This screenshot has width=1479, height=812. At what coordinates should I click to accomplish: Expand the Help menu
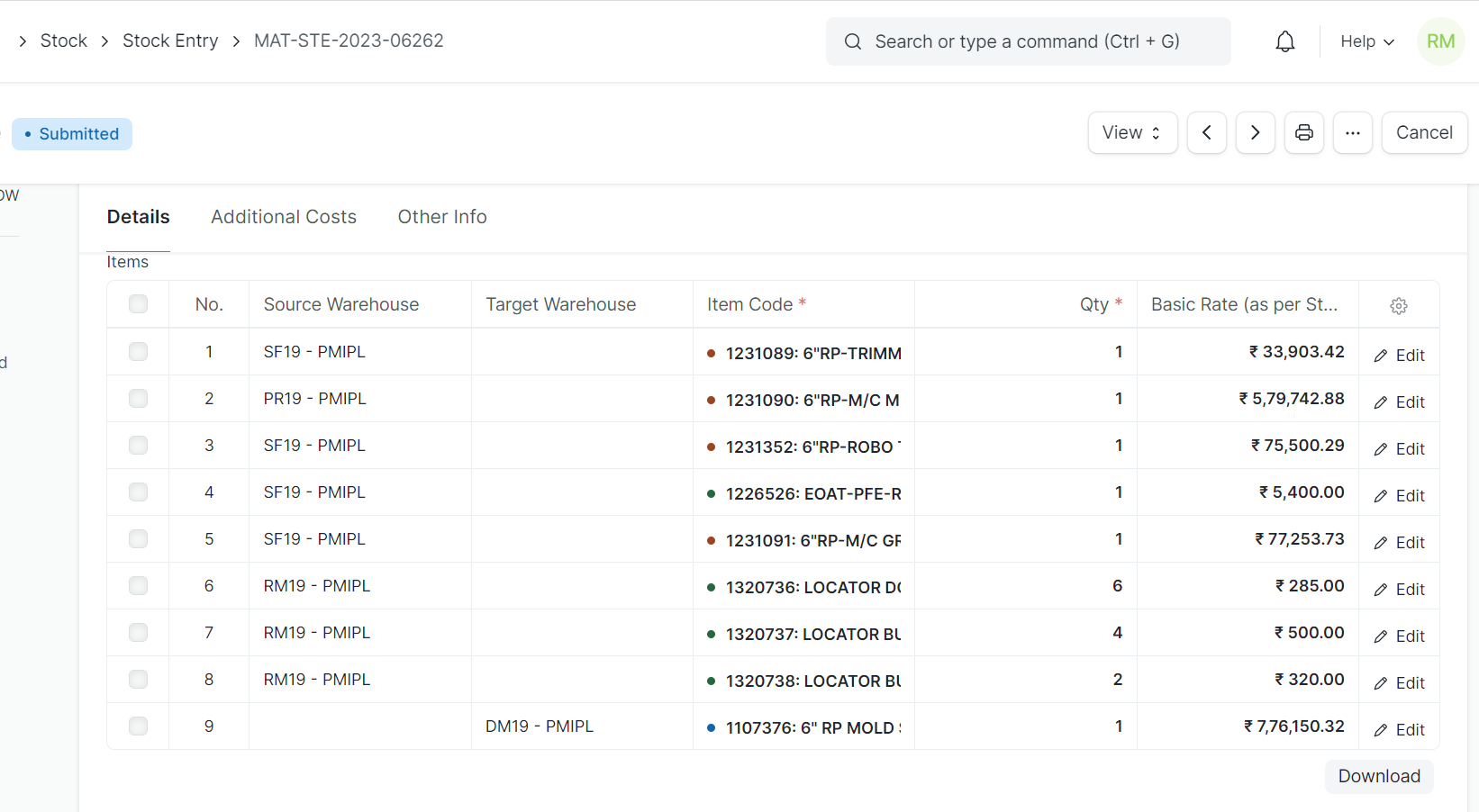click(1366, 41)
